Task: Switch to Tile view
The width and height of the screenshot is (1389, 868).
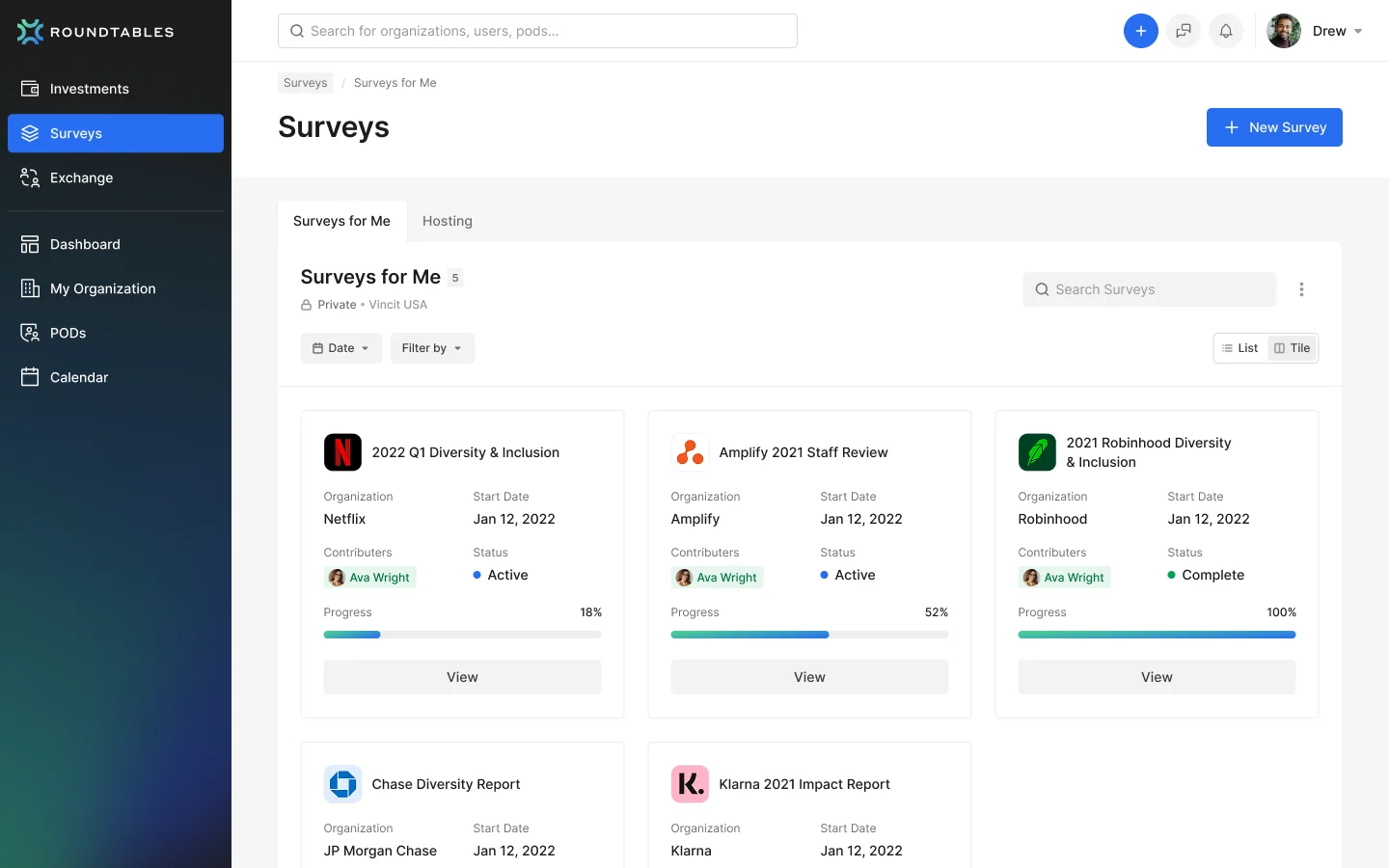Action: pyautogui.click(x=1293, y=348)
